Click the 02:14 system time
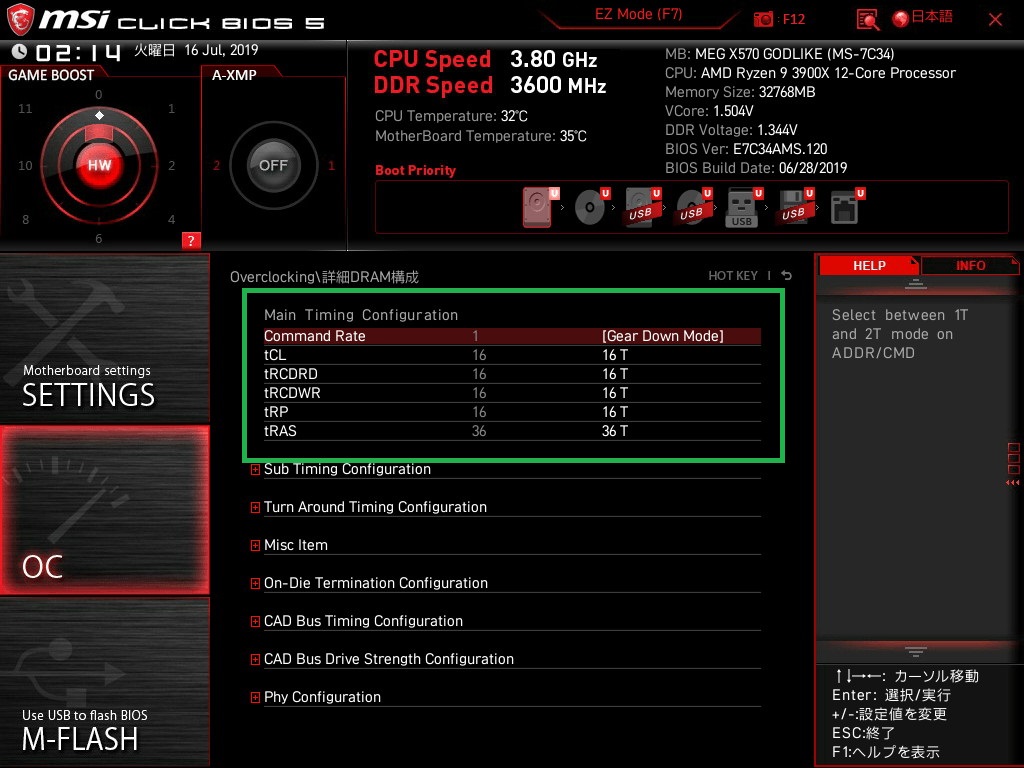The width and height of the screenshot is (1024, 768). (78, 52)
